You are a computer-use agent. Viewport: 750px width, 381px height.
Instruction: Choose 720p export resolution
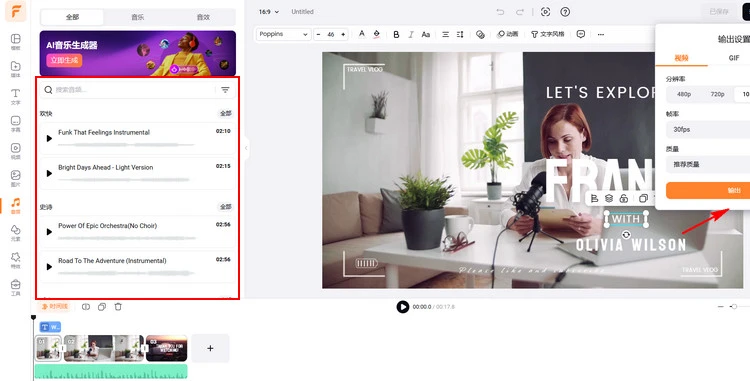[x=717, y=94]
